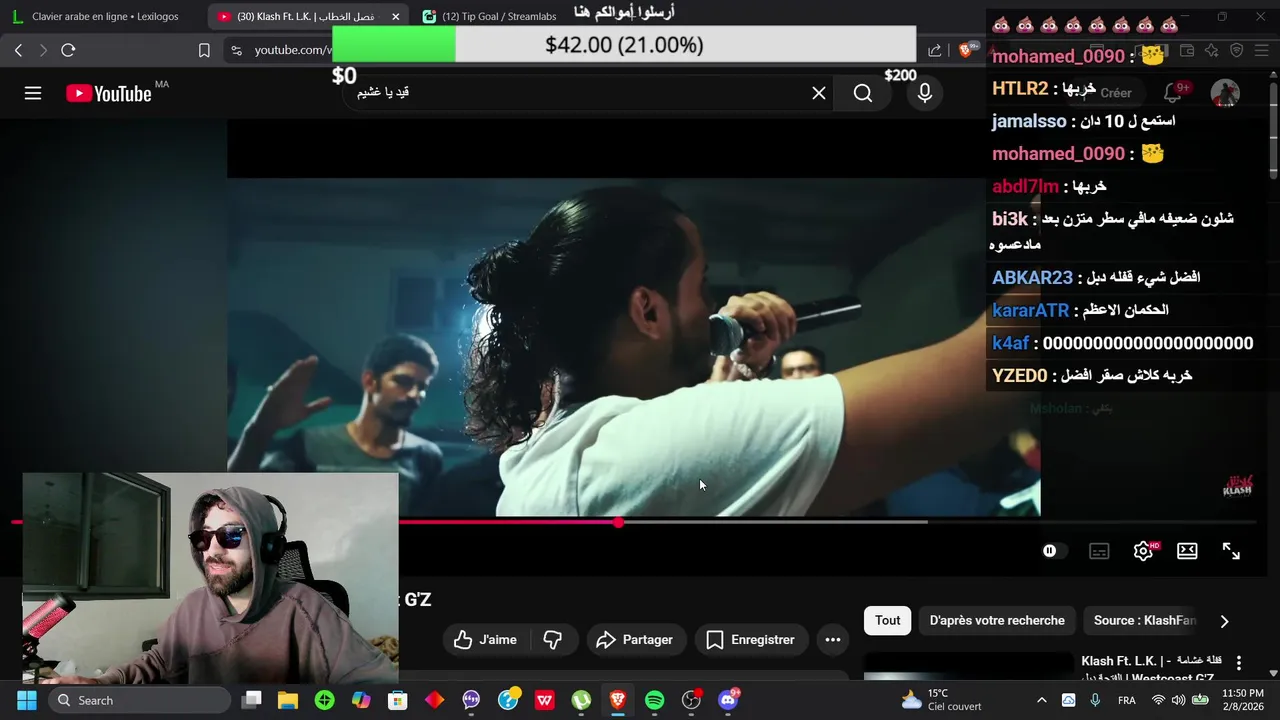The image size is (1280, 720).
Task: Bookmark this page via the bookmark icon
Action: click(x=204, y=50)
